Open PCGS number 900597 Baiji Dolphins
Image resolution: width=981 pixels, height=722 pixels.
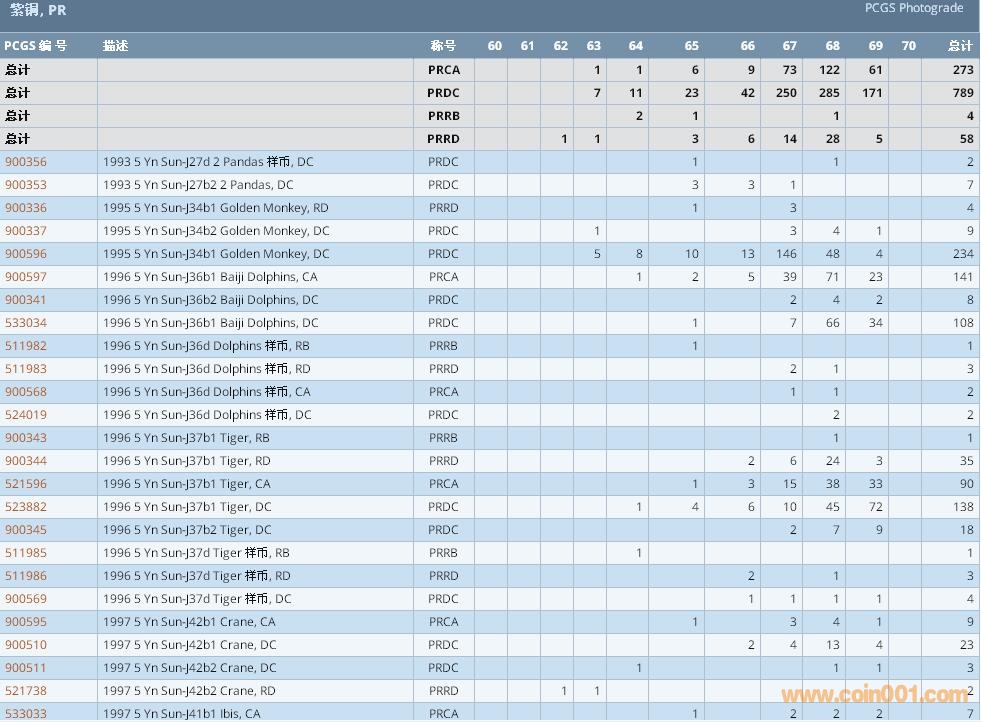pyautogui.click(x=26, y=277)
